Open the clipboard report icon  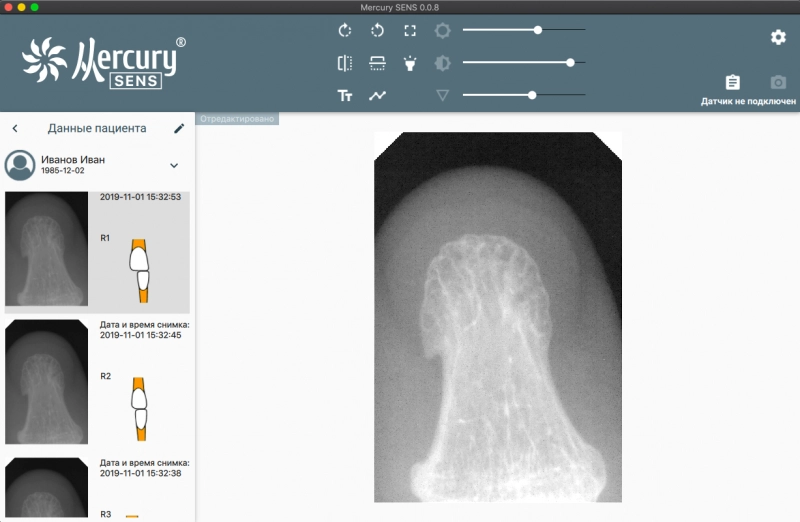733,83
